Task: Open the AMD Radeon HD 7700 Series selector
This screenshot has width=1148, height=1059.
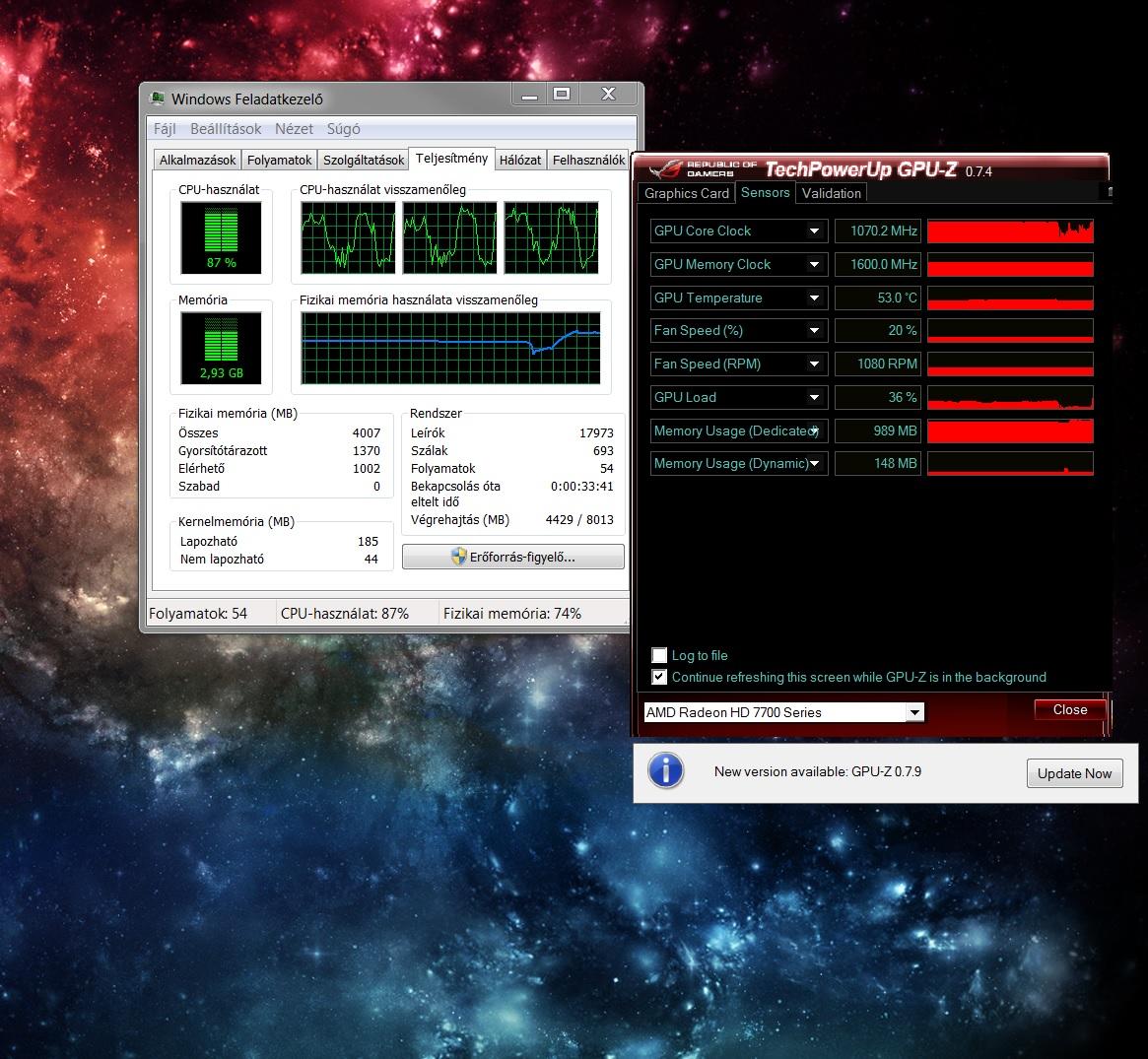Action: 783,712
